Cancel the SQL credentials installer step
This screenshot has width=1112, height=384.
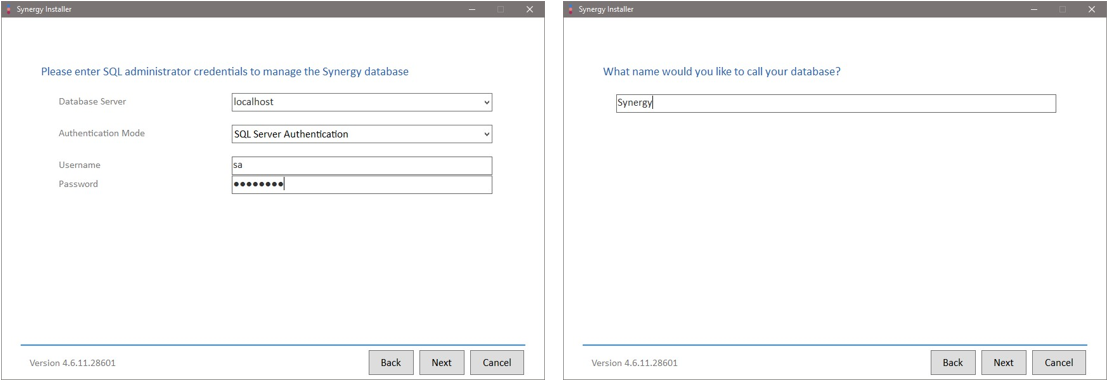[x=496, y=363]
